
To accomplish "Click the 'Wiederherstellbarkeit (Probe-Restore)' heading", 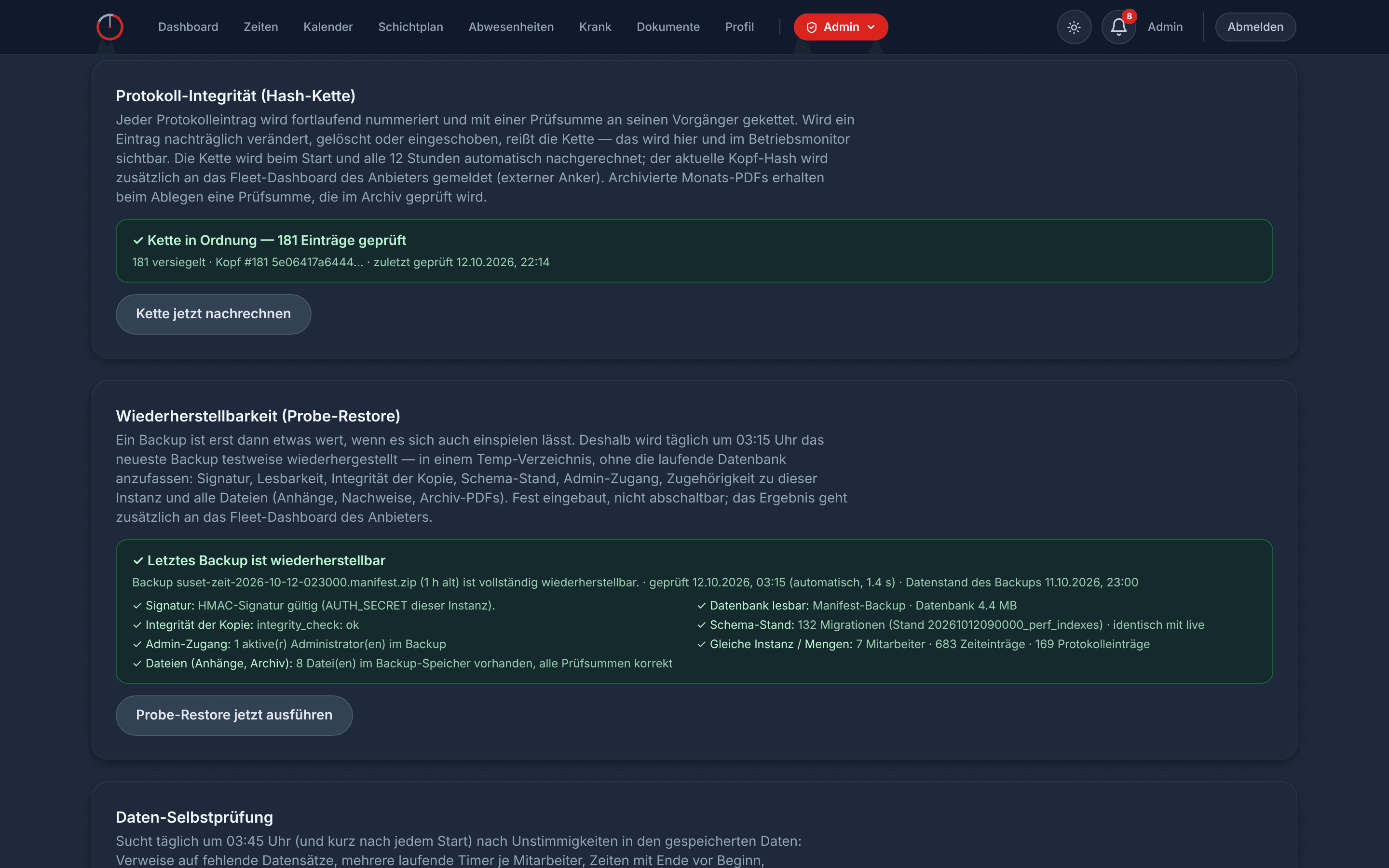I will coord(258,416).
